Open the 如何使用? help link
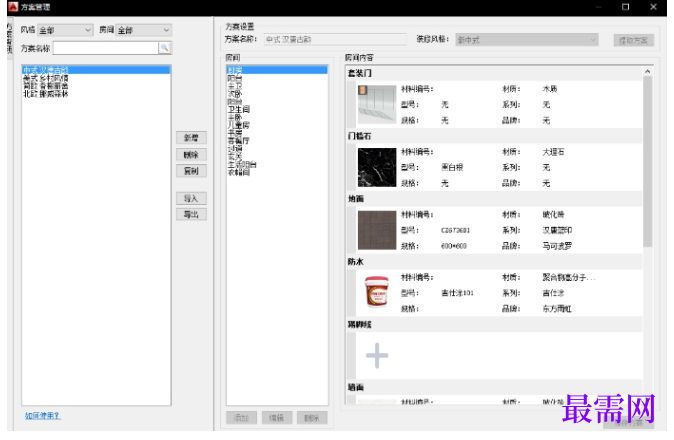The image size is (674, 440). [x=43, y=416]
